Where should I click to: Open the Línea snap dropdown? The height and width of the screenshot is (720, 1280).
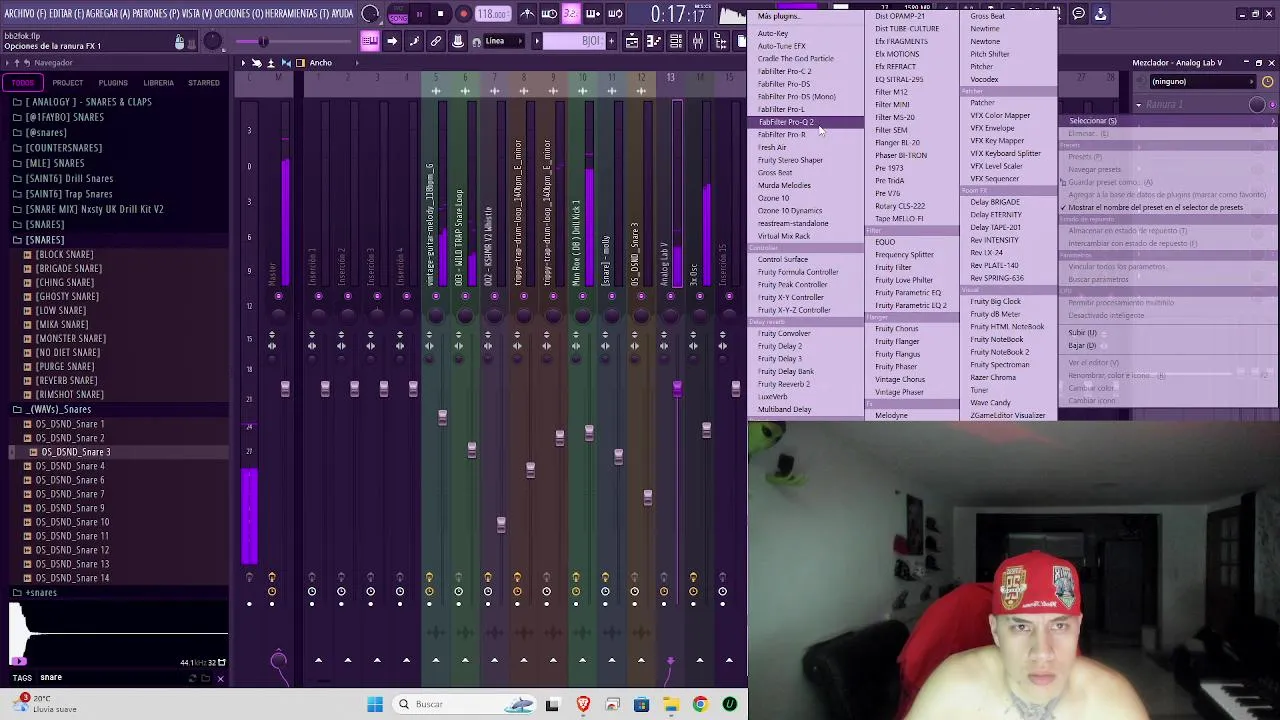(x=505, y=41)
